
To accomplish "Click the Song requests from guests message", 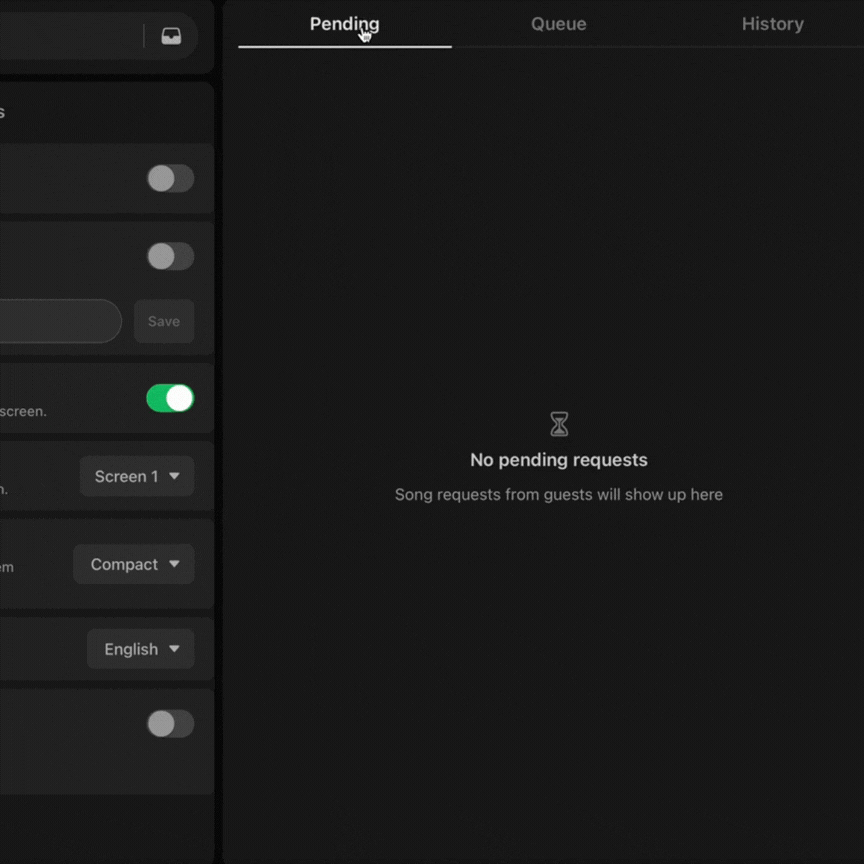I will pos(559,495).
